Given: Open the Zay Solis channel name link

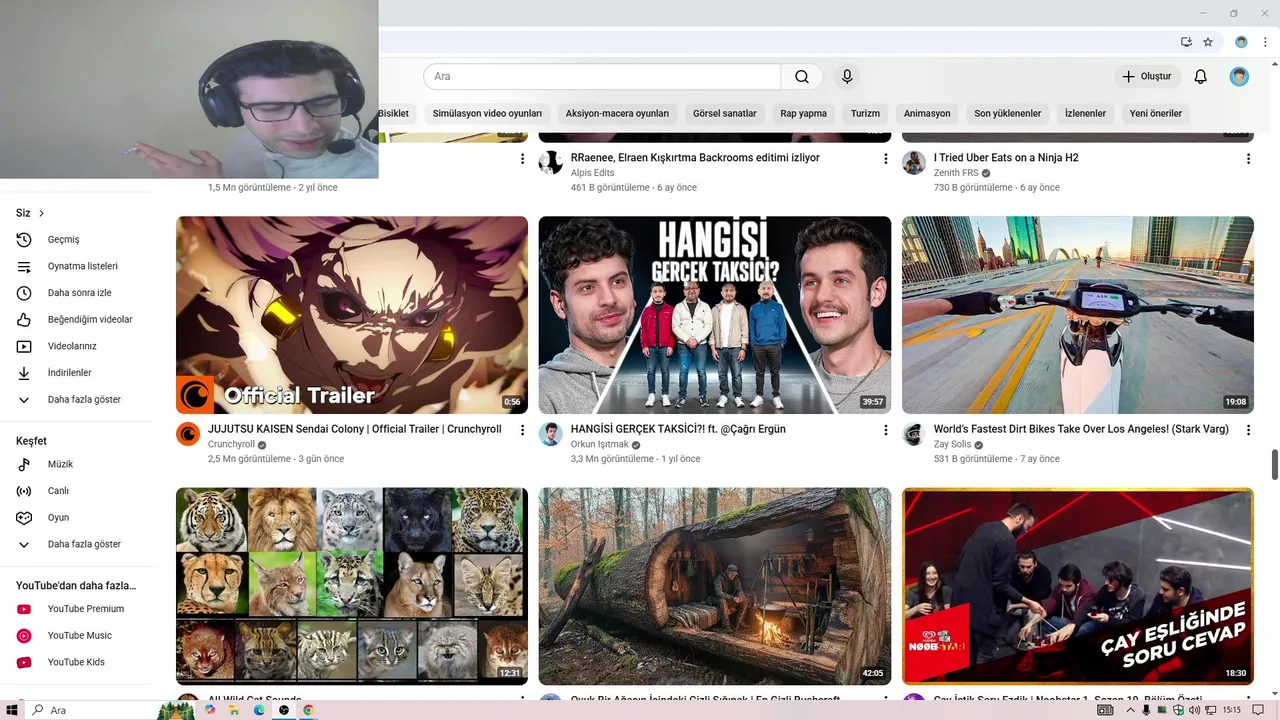Looking at the screenshot, I should point(953,445).
